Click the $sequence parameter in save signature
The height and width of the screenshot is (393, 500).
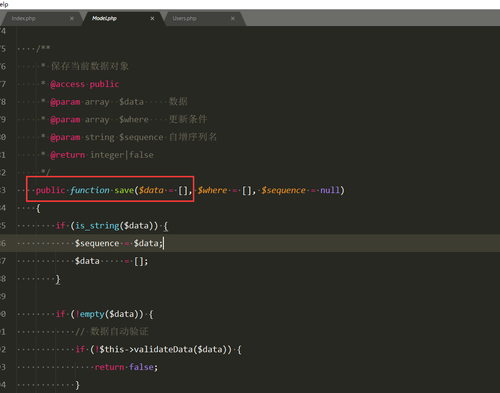pyautogui.click(x=283, y=190)
